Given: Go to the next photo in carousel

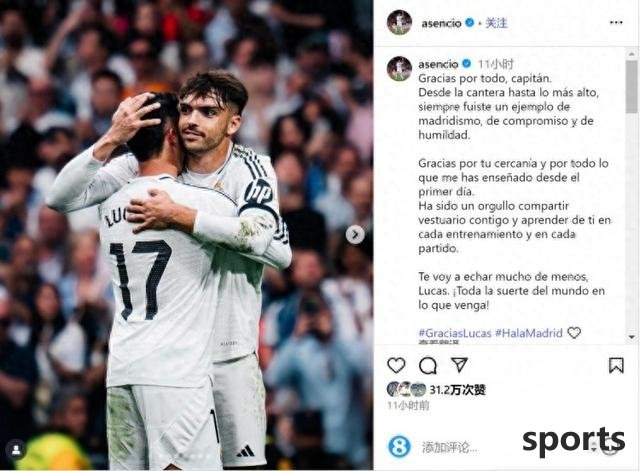Looking at the screenshot, I should pos(355,235).
